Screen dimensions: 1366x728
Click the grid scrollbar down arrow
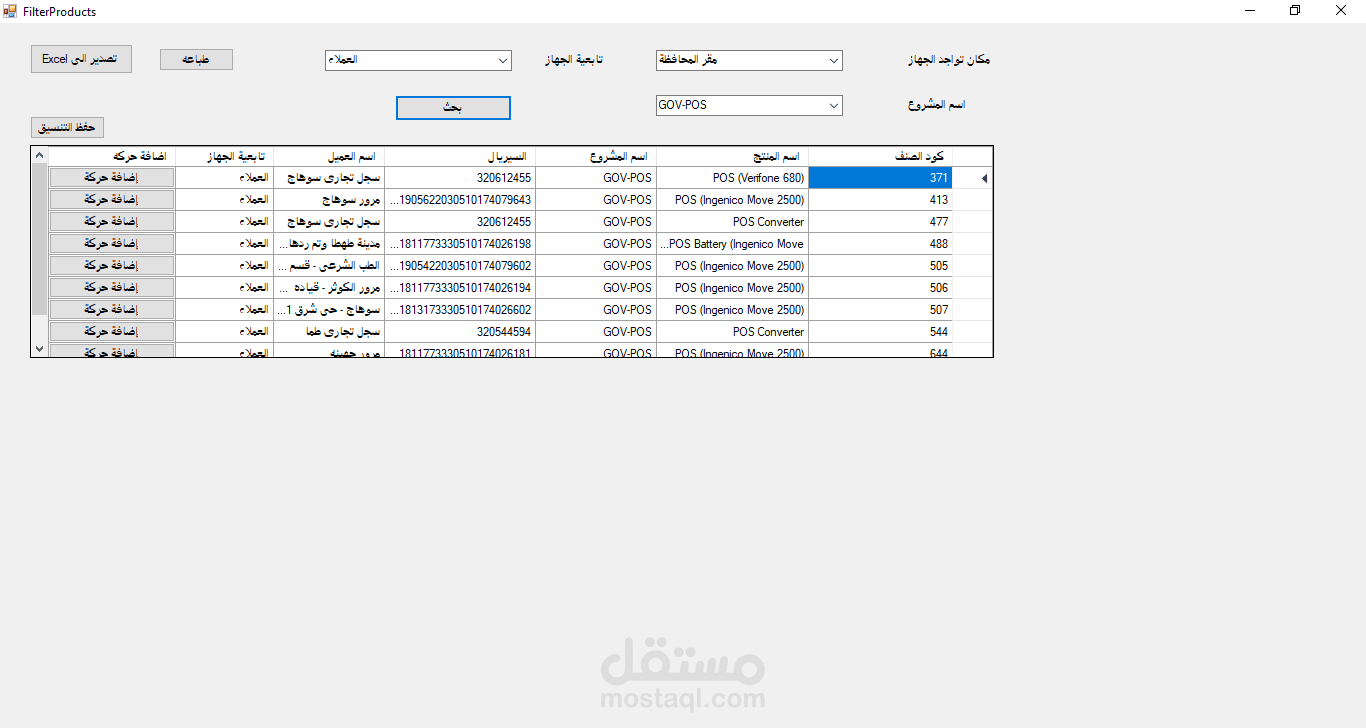pyautogui.click(x=39, y=349)
